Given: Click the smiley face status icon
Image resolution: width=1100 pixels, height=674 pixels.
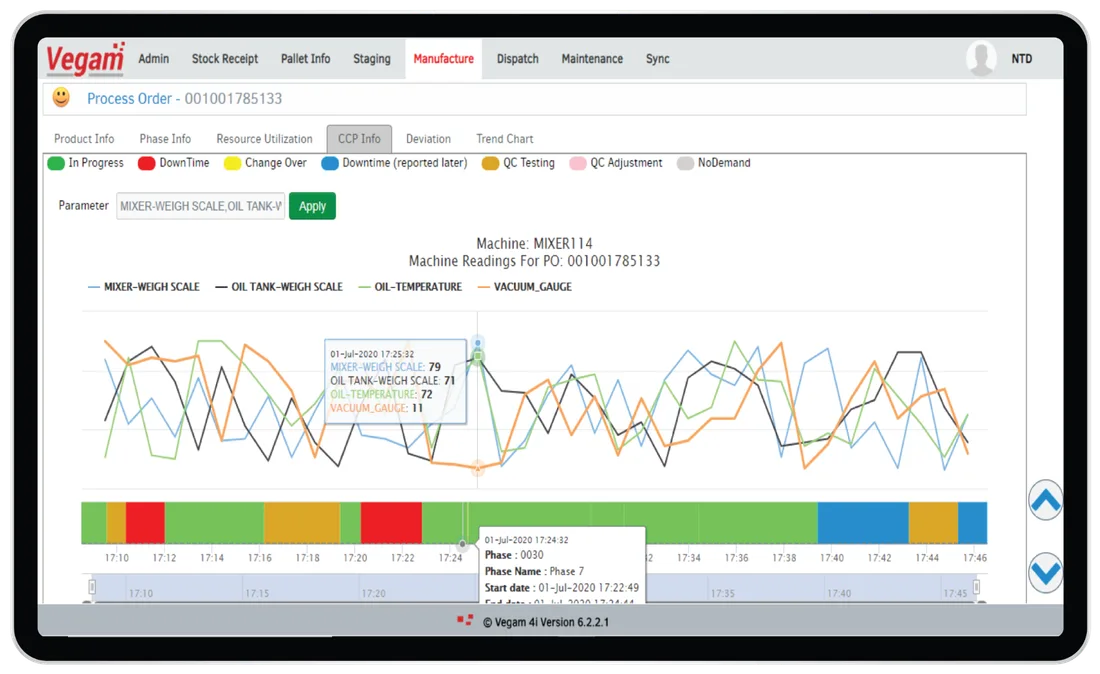Looking at the screenshot, I should [x=62, y=97].
